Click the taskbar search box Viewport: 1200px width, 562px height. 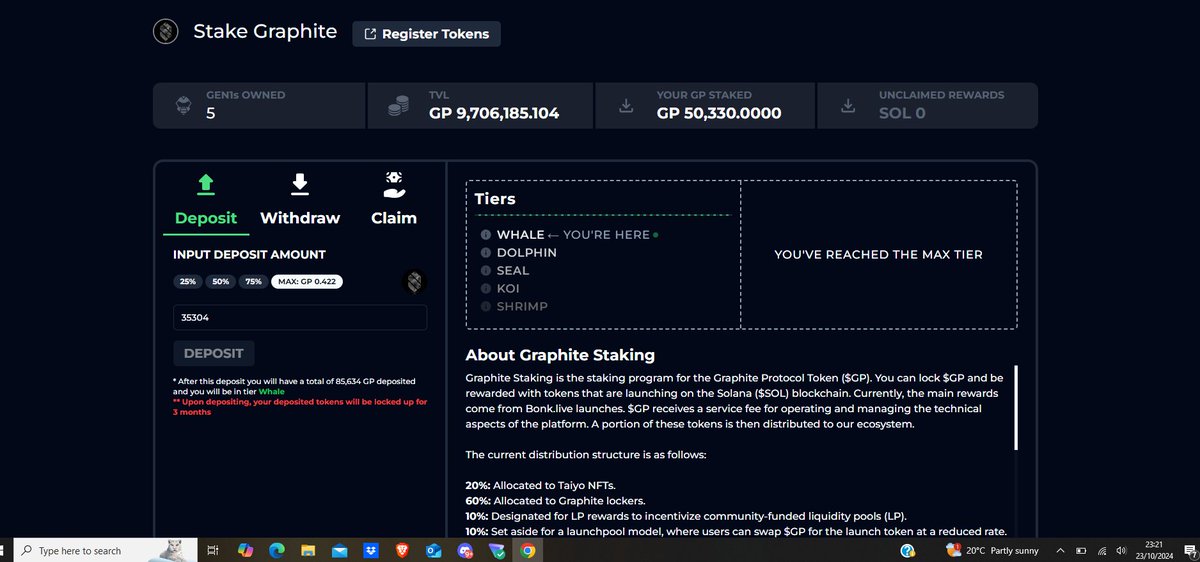tap(105, 550)
